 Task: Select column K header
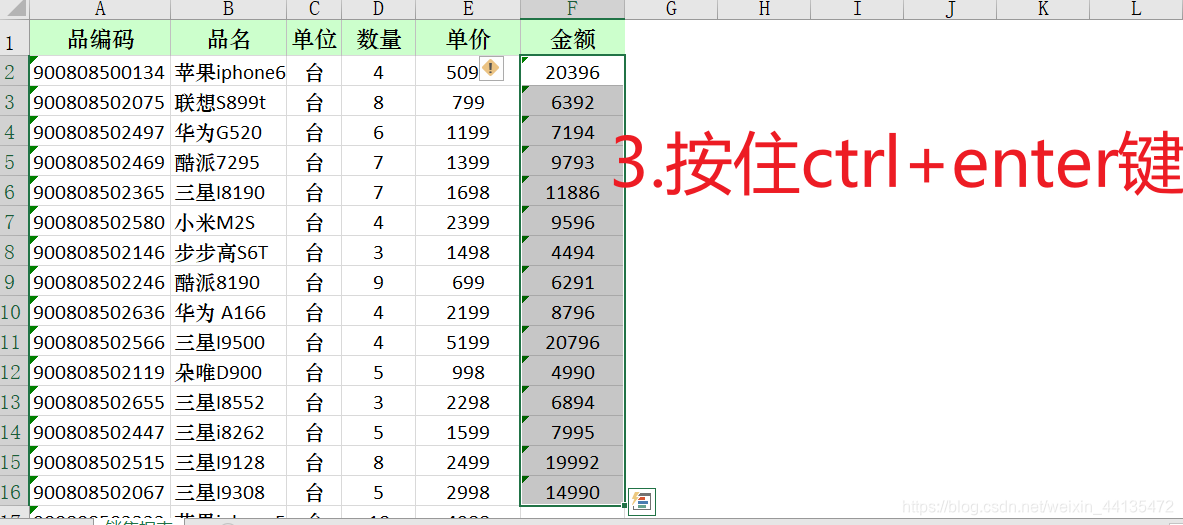(1043, 9)
